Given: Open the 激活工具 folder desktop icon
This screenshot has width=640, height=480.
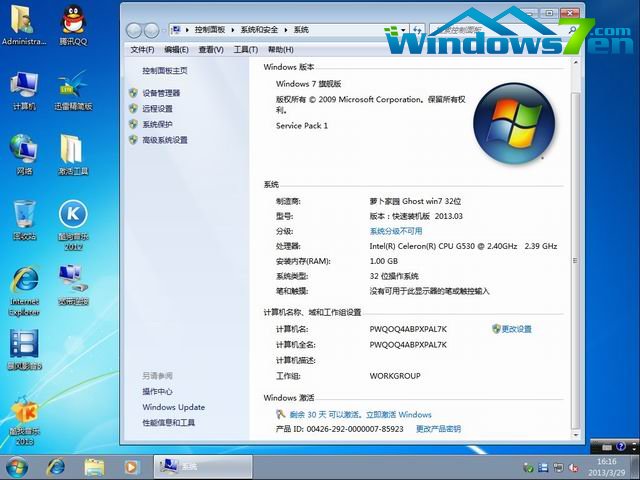Looking at the screenshot, I should point(73,154).
